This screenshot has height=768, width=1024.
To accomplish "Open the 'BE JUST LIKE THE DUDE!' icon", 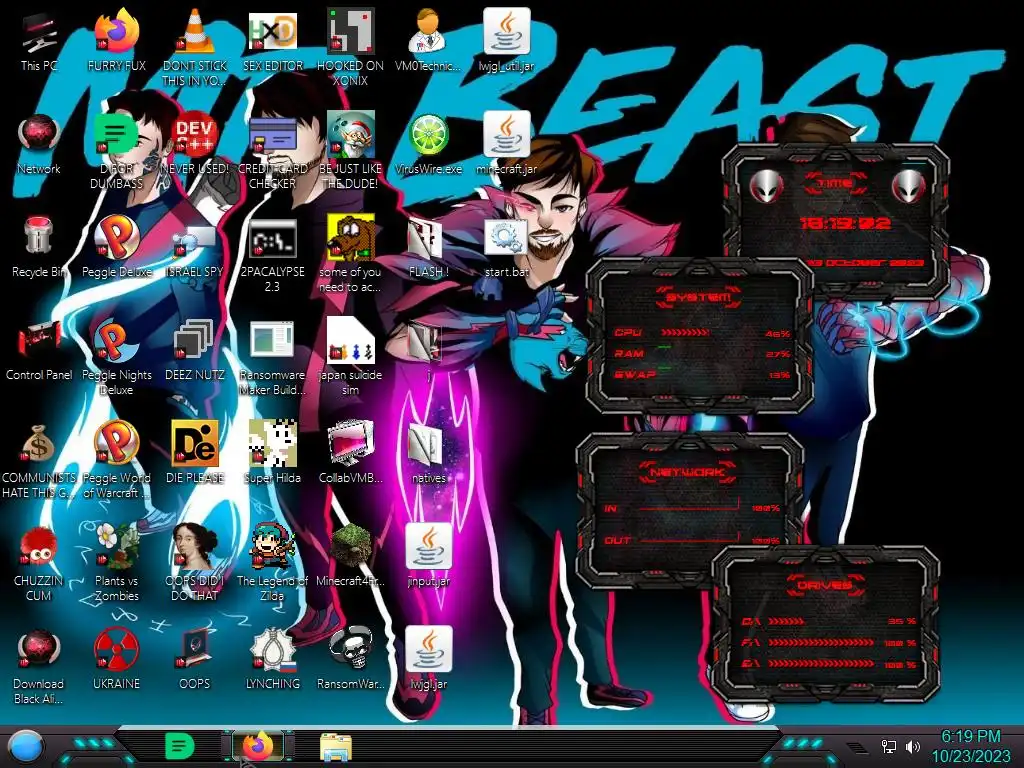I will pos(350,135).
